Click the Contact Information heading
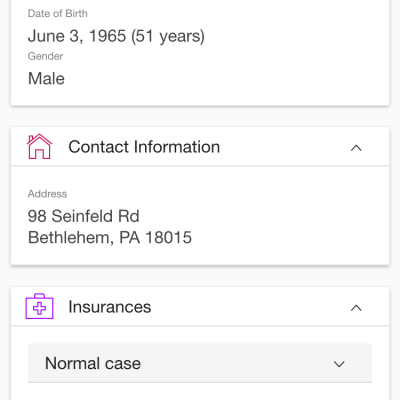Screen dimensions: 400x400 click(x=144, y=147)
